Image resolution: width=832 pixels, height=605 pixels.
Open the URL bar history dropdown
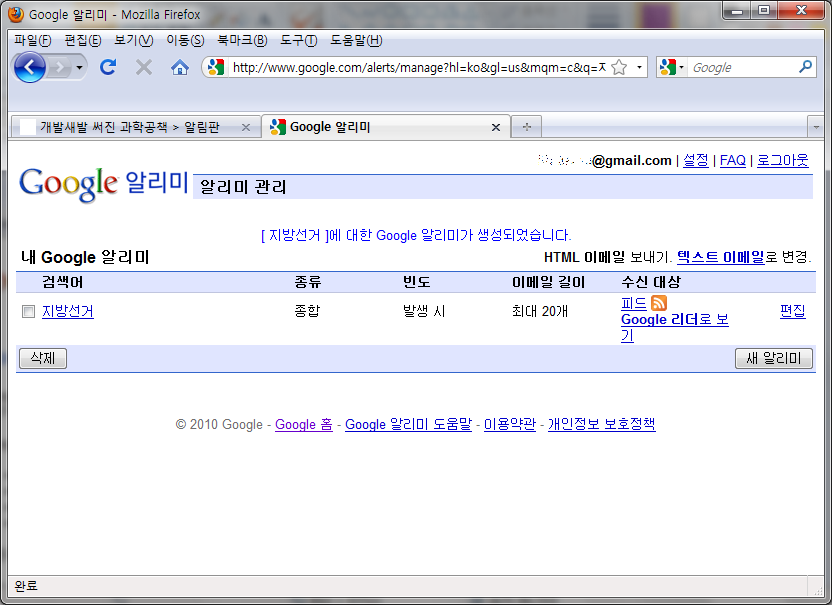(640, 67)
